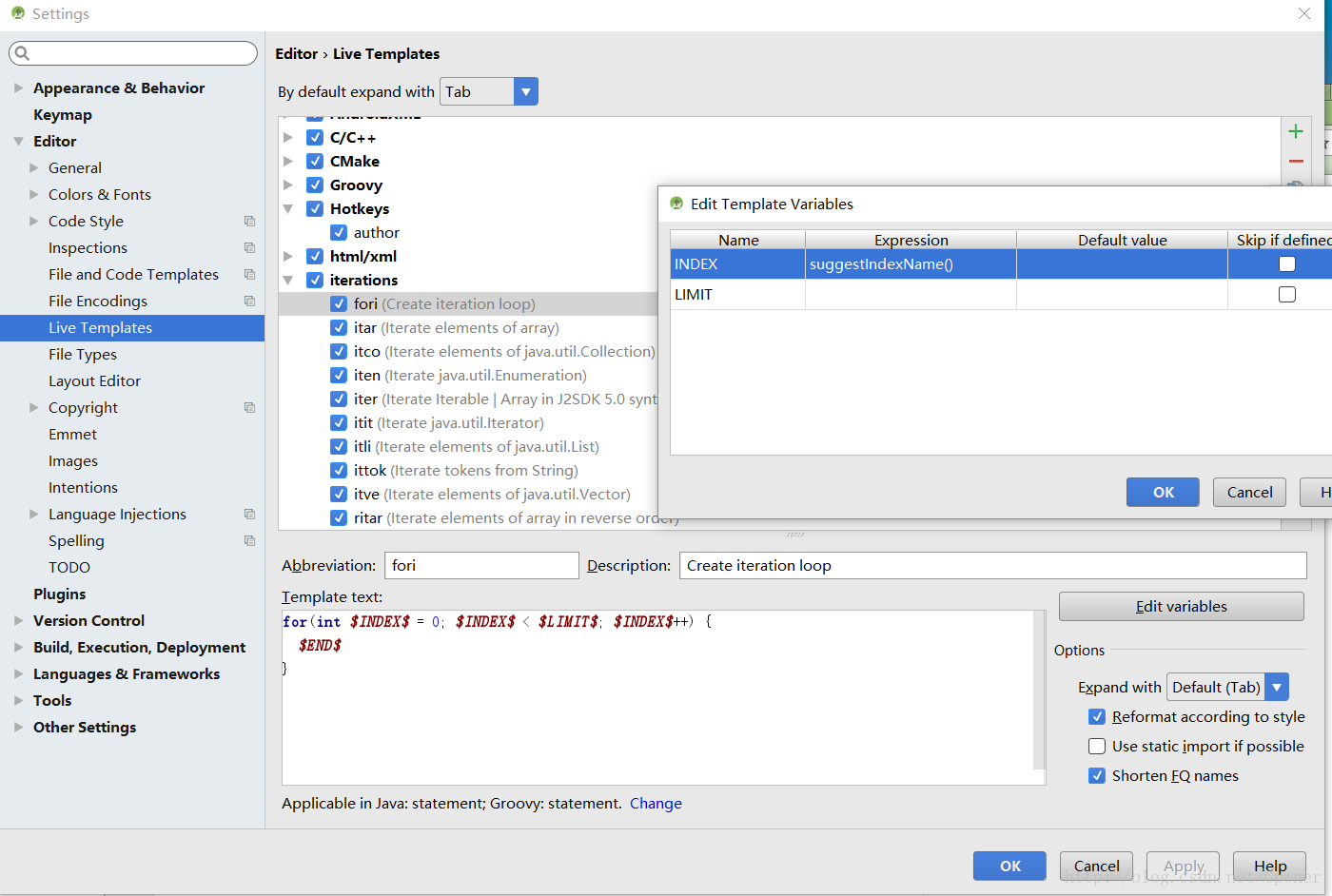This screenshot has height=896, width=1332.
Task: Click OK in Edit Template Variables dialog
Action: pyautogui.click(x=1164, y=492)
